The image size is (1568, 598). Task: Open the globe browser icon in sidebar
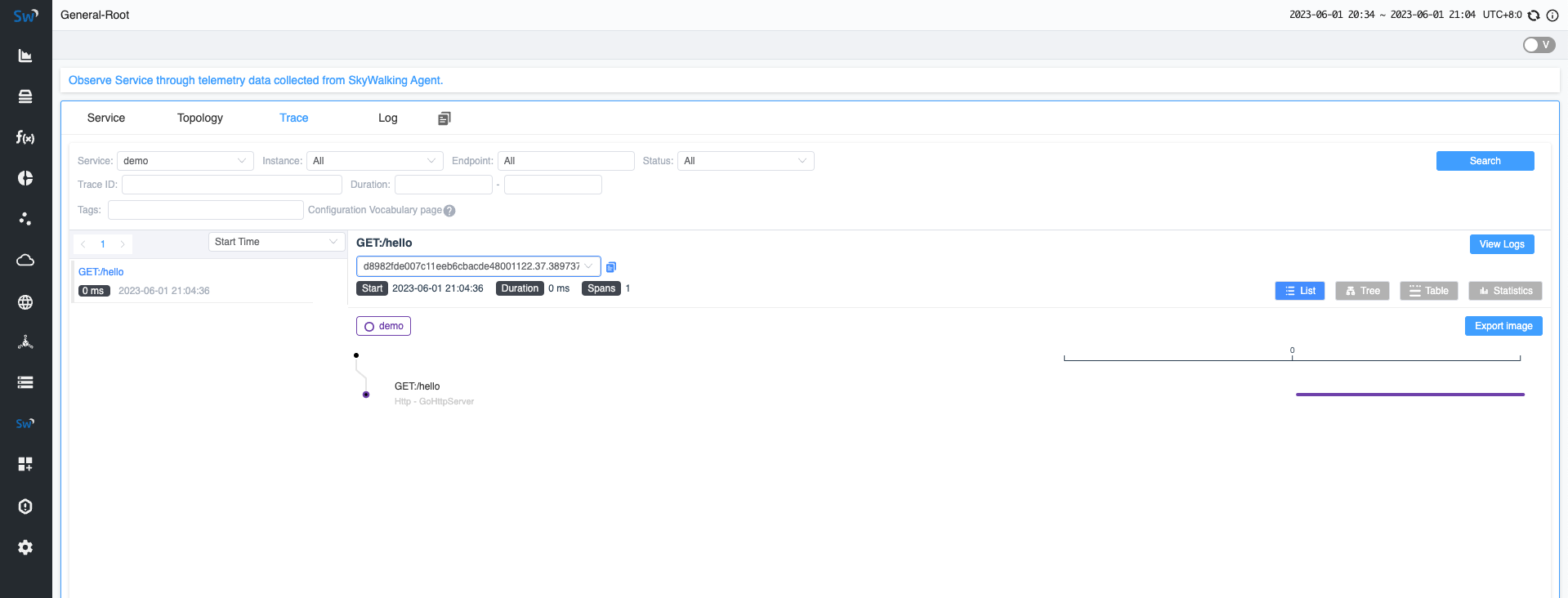(x=25, y=302)
